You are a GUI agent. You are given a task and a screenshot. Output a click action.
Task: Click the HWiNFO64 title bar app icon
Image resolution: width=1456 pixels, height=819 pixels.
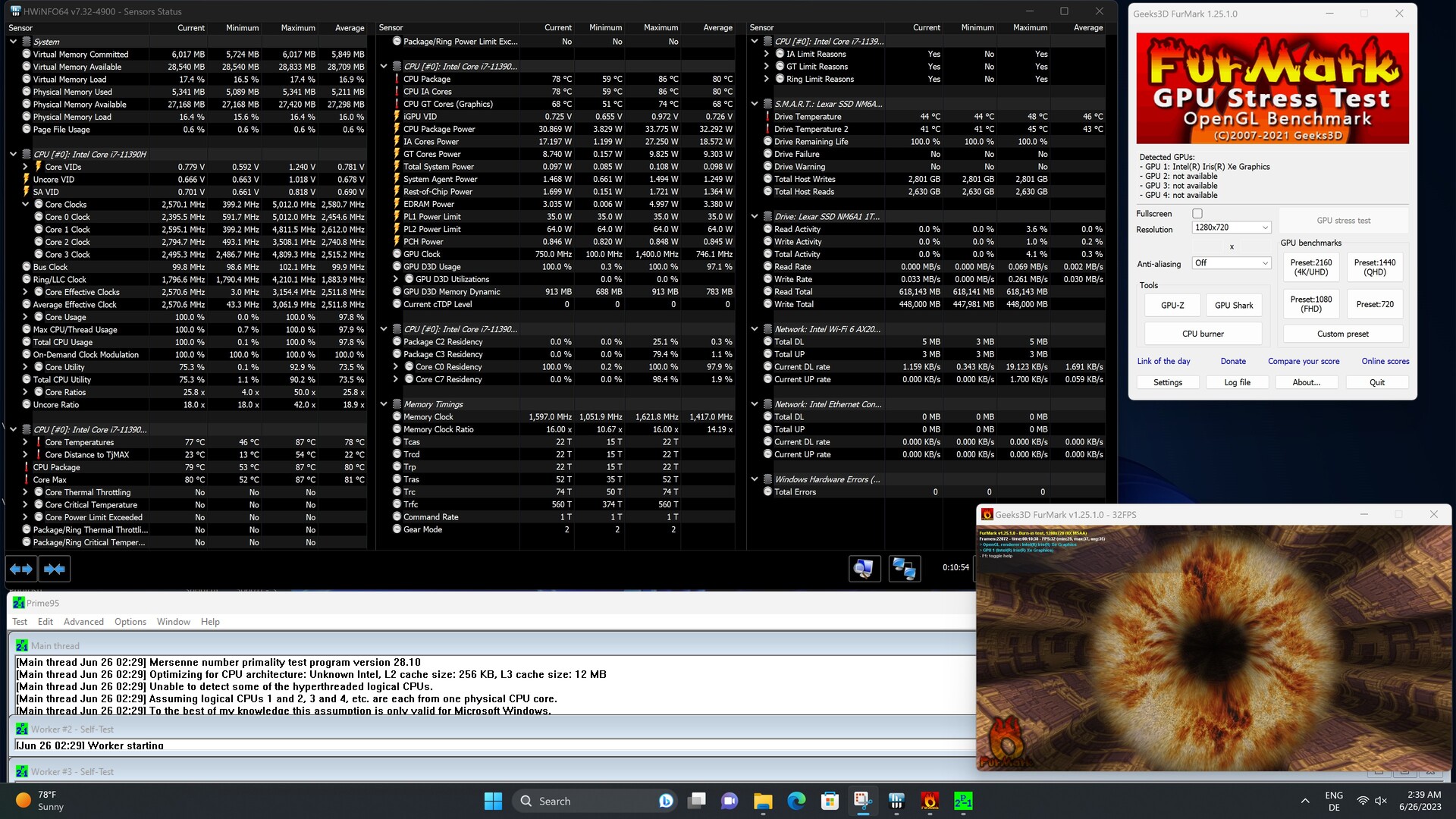(15, 11)
